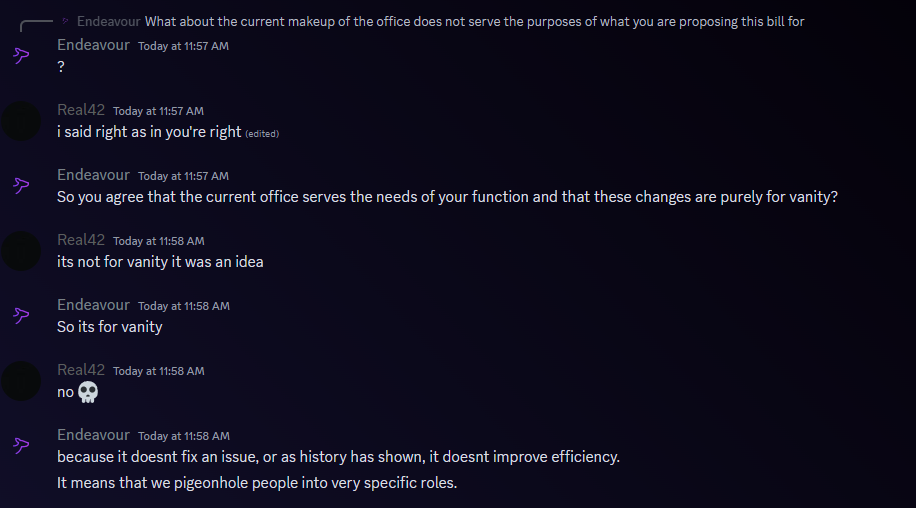
Task: Click Real42's avatar beside "i said right" message
Action: pyautogui.click(x=21, y=121)
